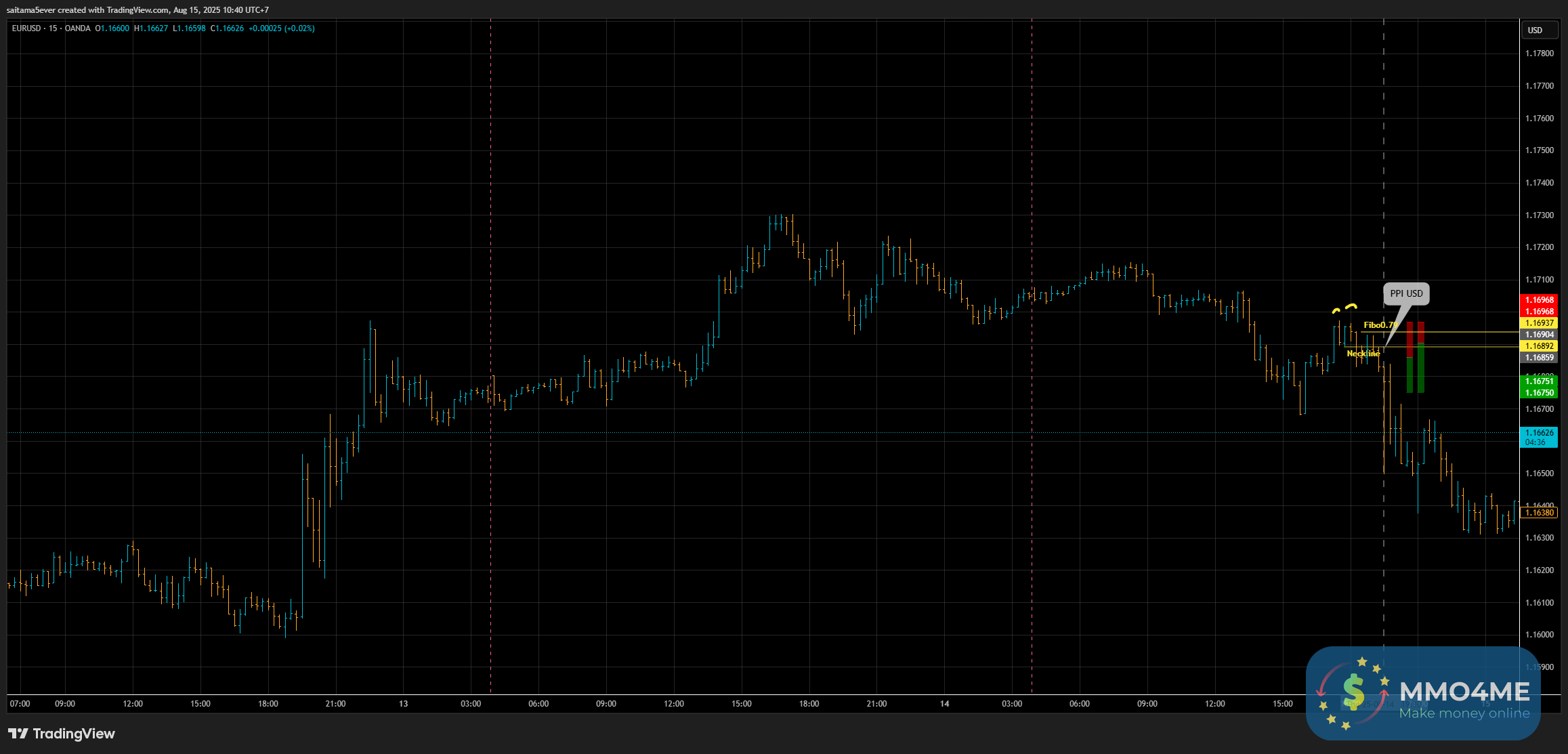Select the Fibo0.79 text label
The image size is (1568, 754).
(x=1380, y=325)
